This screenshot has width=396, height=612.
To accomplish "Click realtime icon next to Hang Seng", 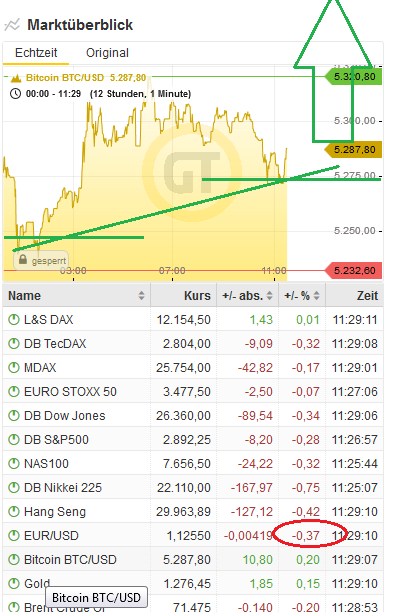I will click(x=14, y=512).
